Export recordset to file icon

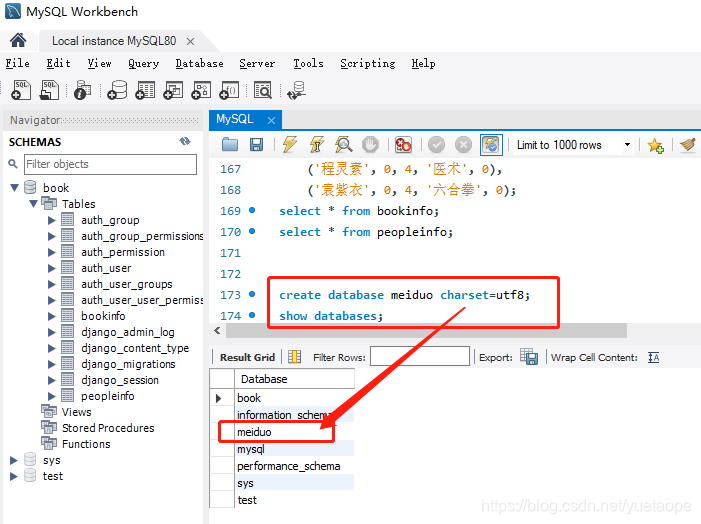tap(529, 357)
